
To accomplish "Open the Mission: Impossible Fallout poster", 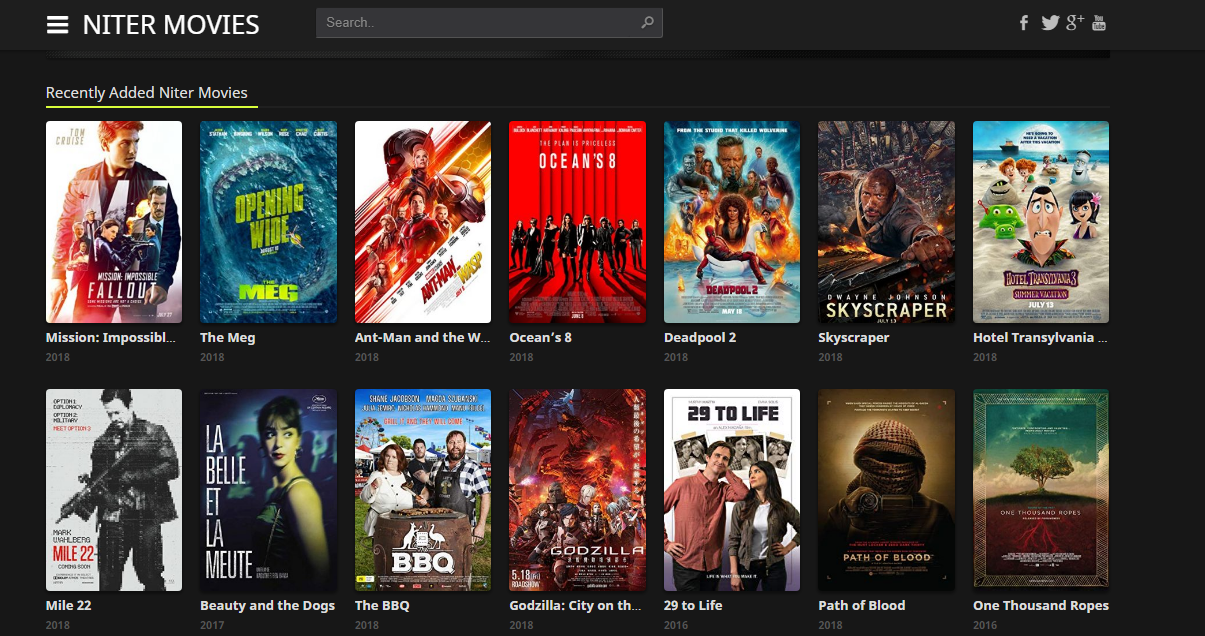I will point(114,222).
